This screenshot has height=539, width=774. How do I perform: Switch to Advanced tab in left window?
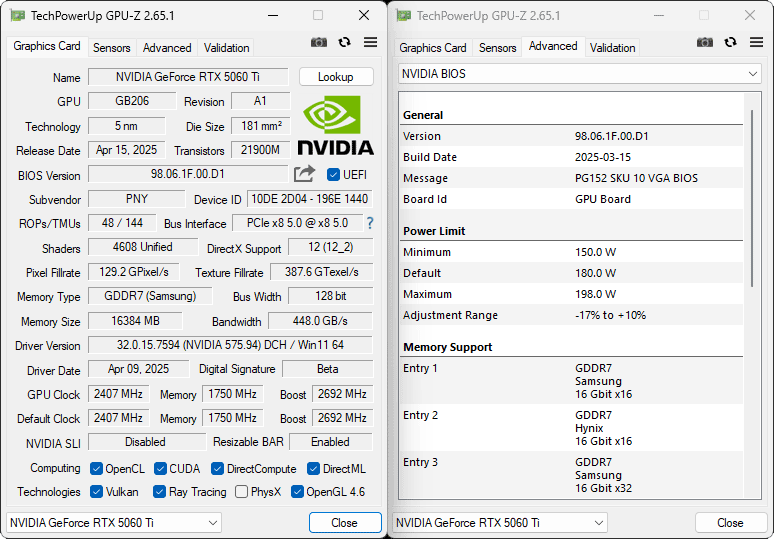point(167,48)
